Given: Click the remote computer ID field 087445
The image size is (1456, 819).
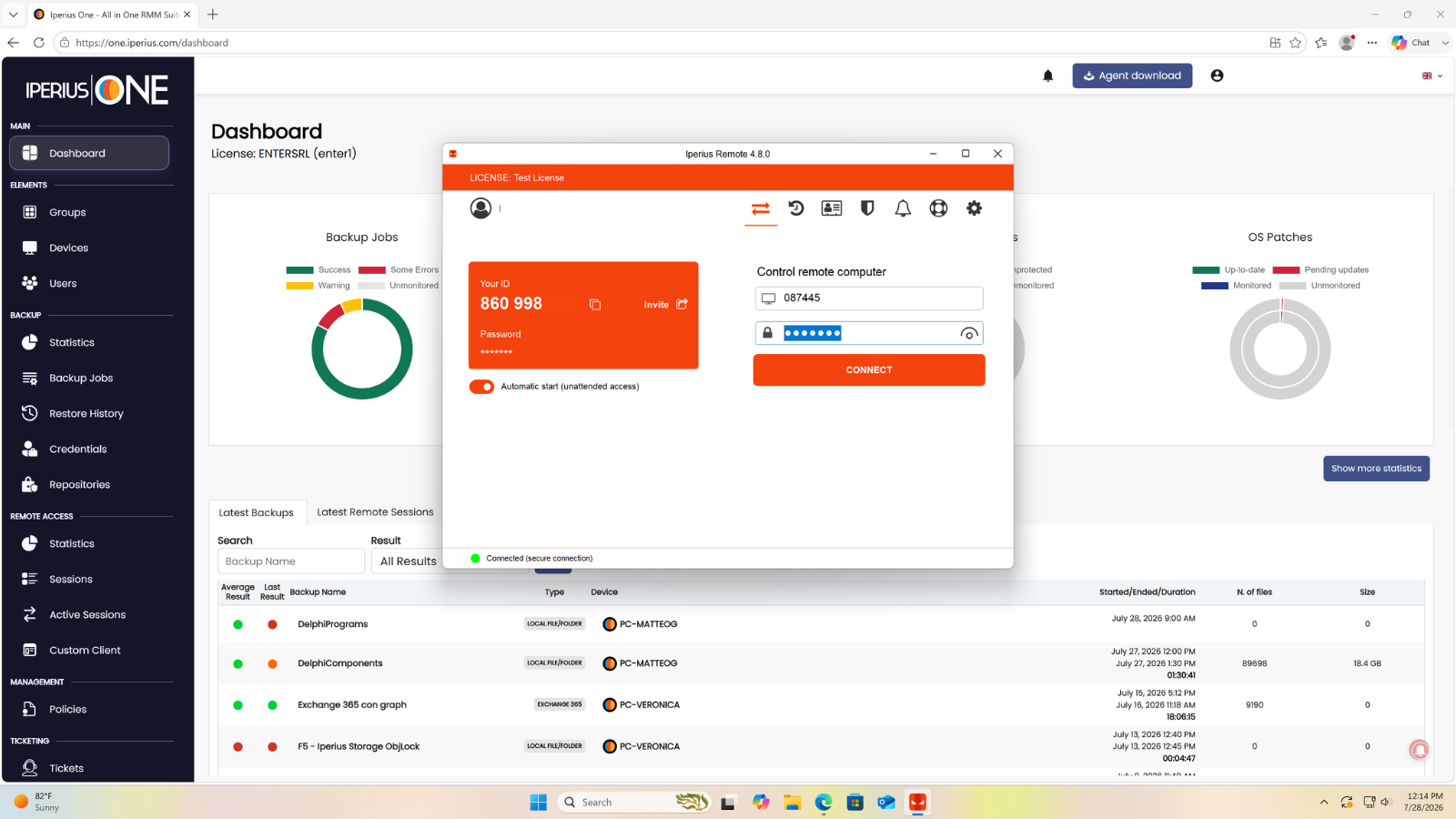Looking at the screenshot, I should click(x=869, y=298).
